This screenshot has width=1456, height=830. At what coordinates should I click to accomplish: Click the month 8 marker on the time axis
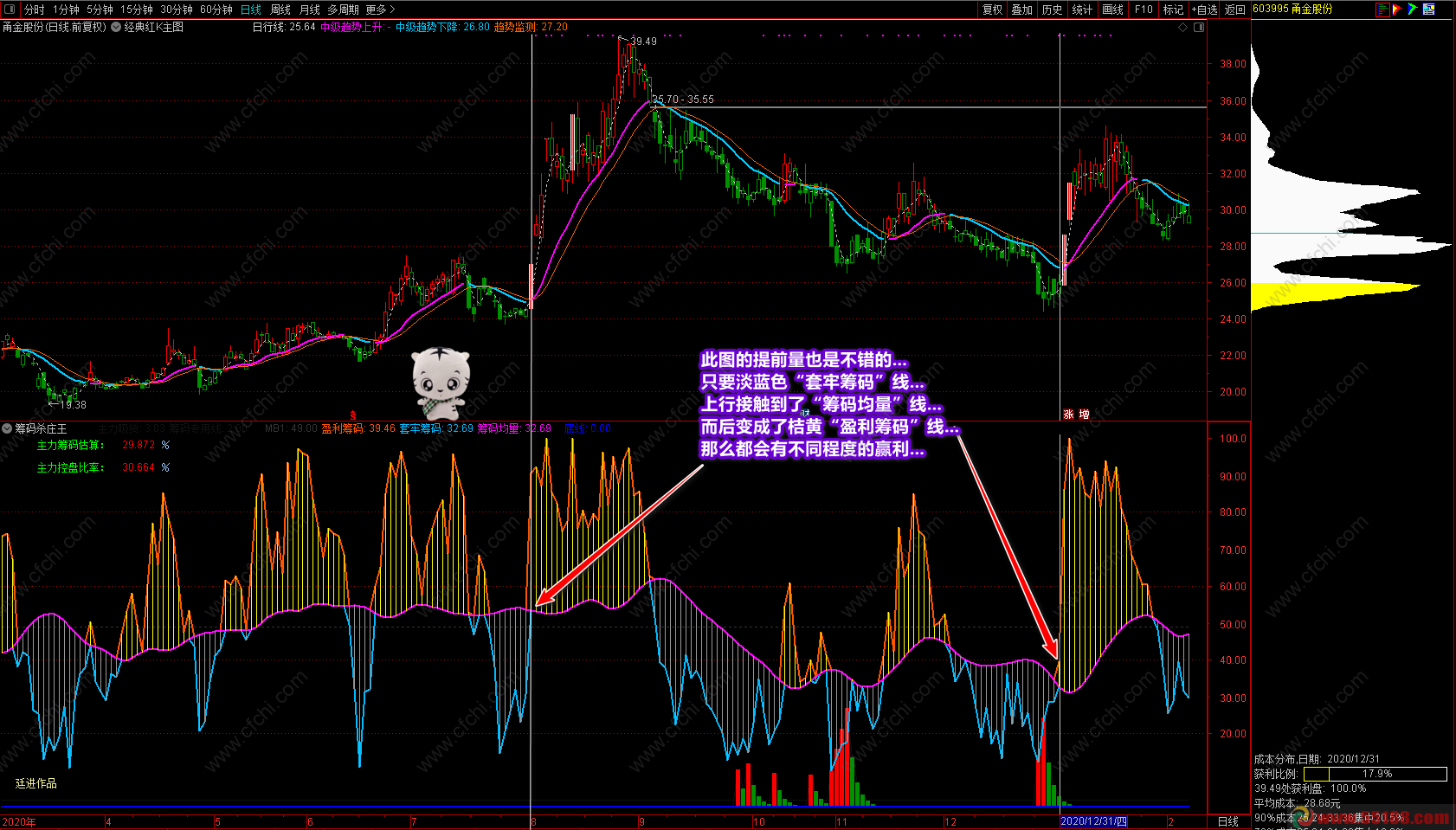[533, 822]
